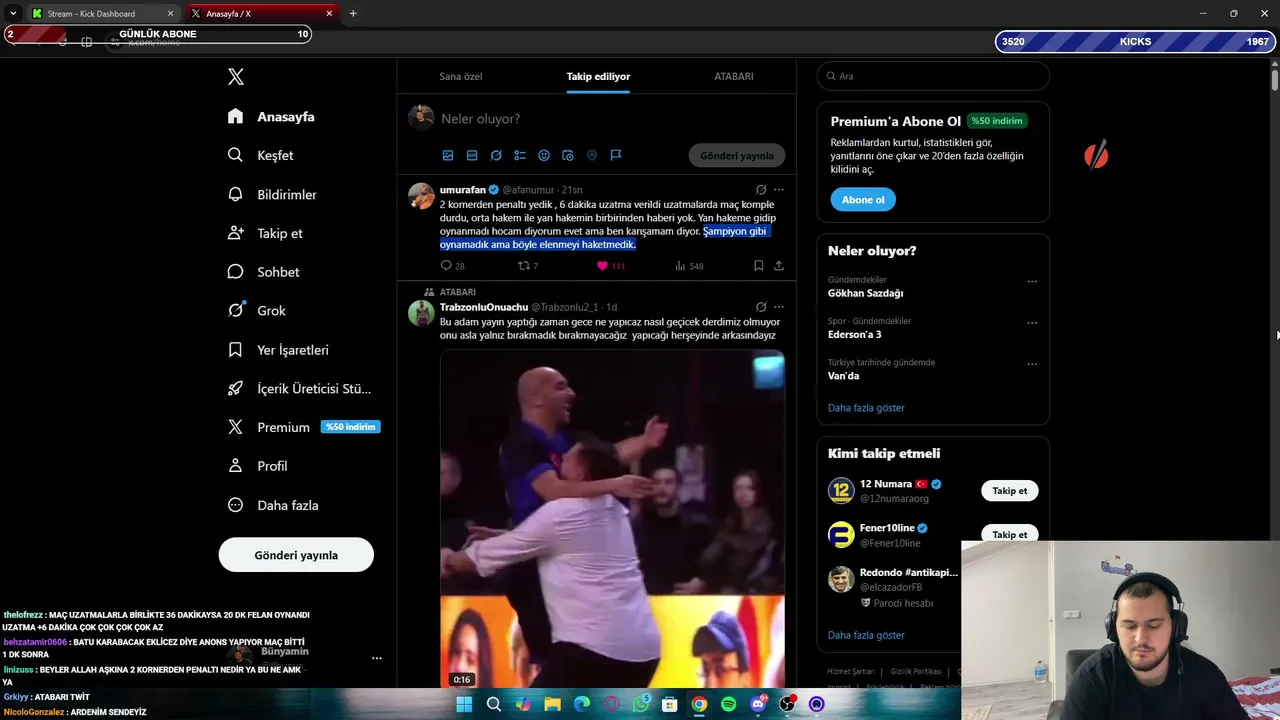View analytics of the umurafan post
This screenshot has height=720, width=1280.
point(689,266)
